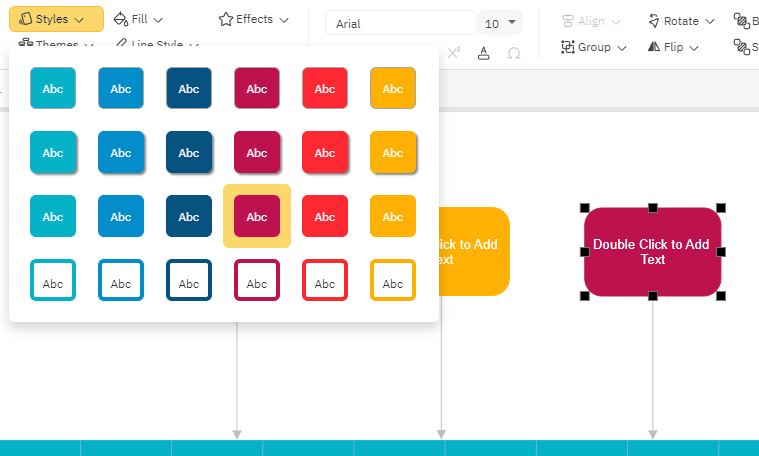Apply the superscript formatting icon
This screenshot has width=759, height=456.
click(454, 53)
